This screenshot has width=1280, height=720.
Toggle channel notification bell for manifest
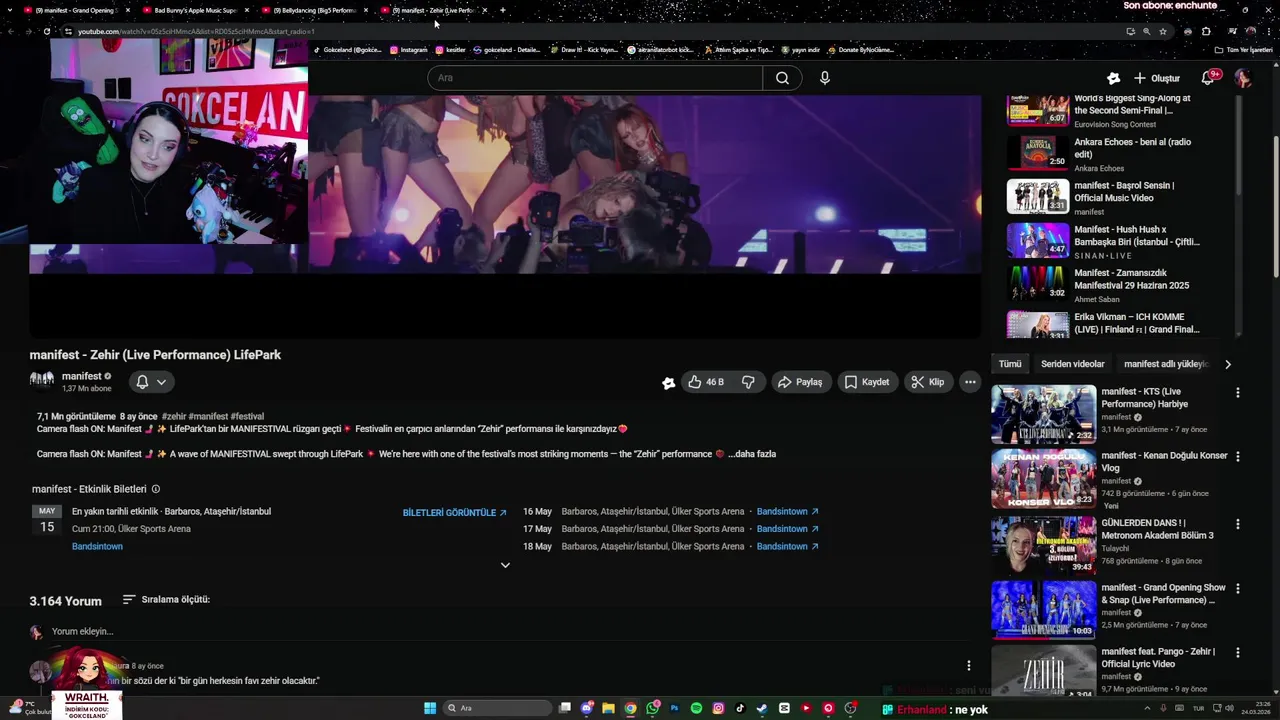pyautogui.click(x=151, y=382)
